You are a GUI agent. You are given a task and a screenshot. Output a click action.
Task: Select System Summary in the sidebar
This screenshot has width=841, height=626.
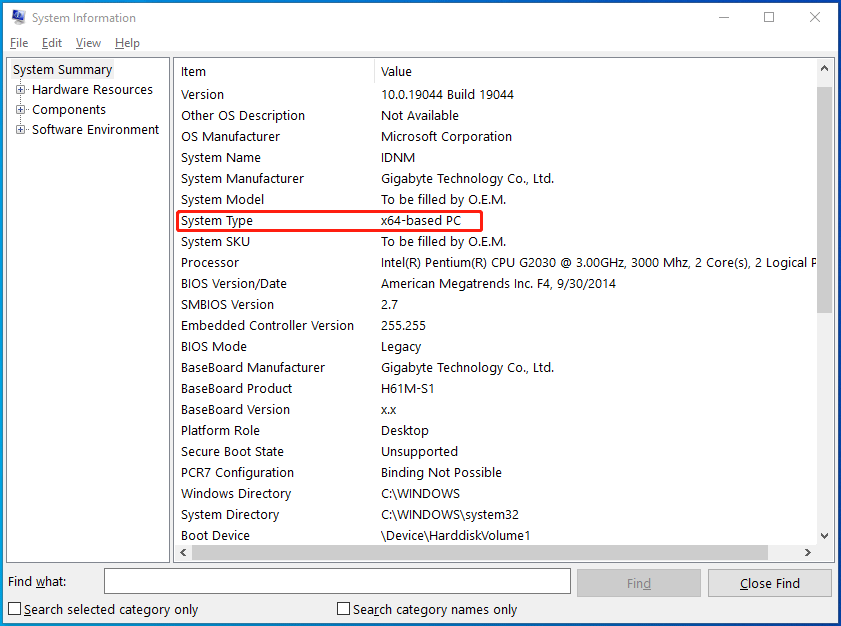tap(62, 69)
